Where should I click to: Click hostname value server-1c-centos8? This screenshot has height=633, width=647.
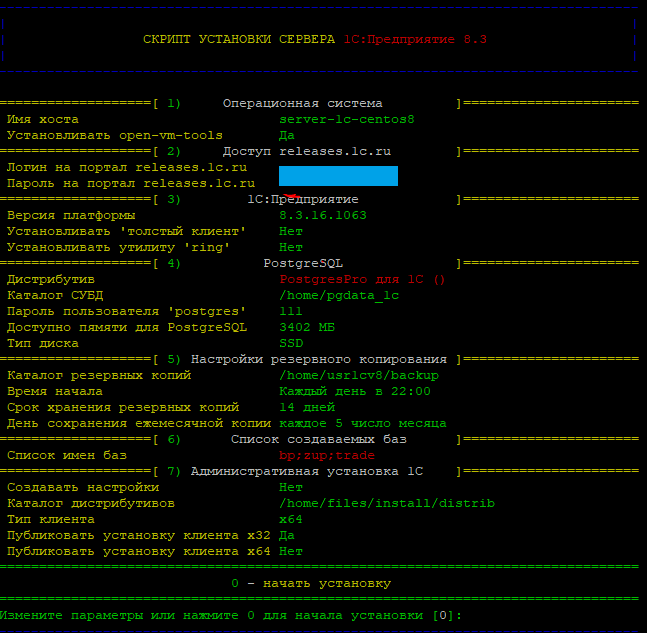tap(346, 119)
